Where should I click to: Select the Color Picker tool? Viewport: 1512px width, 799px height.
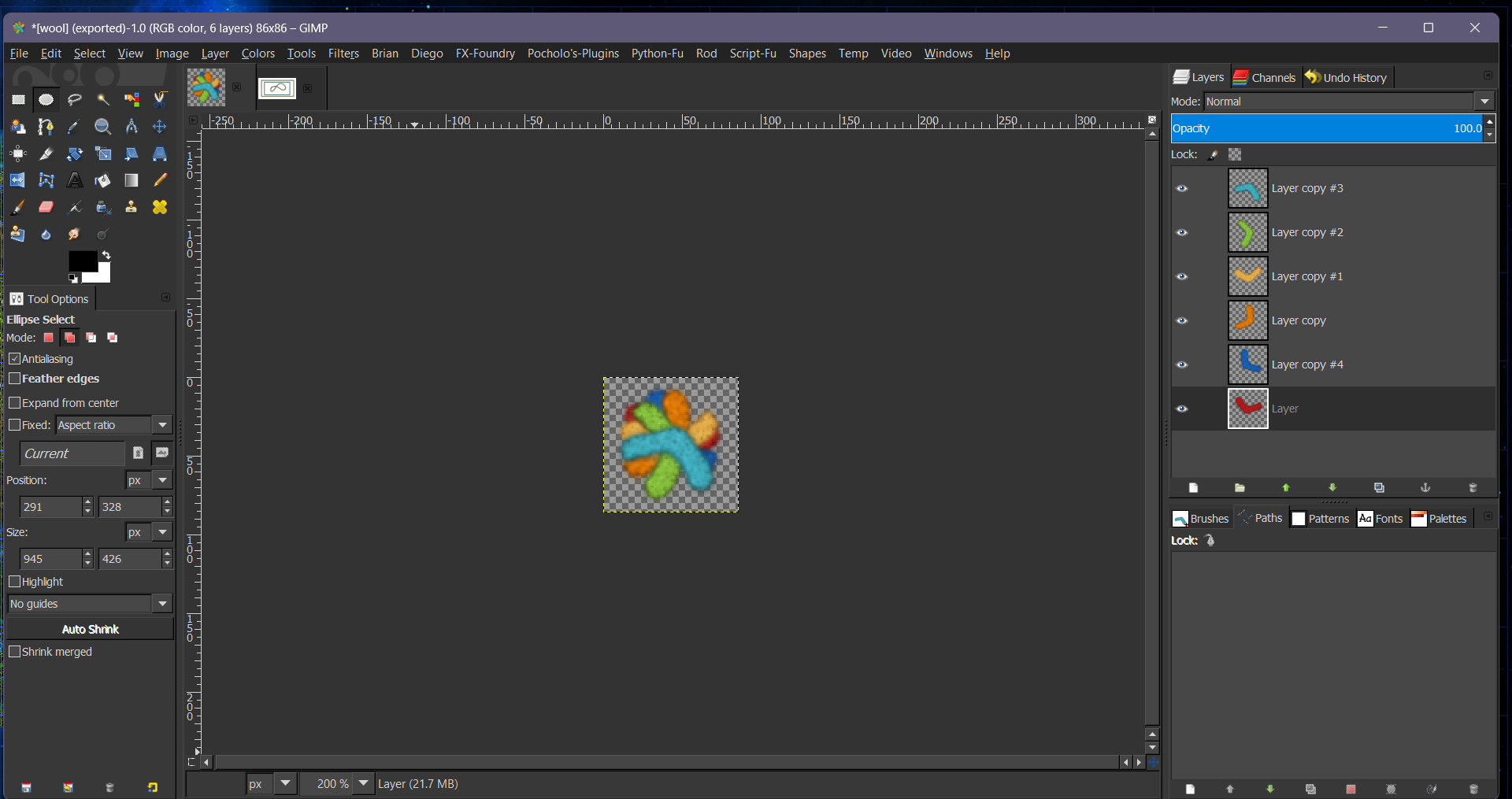click(75, 127)
